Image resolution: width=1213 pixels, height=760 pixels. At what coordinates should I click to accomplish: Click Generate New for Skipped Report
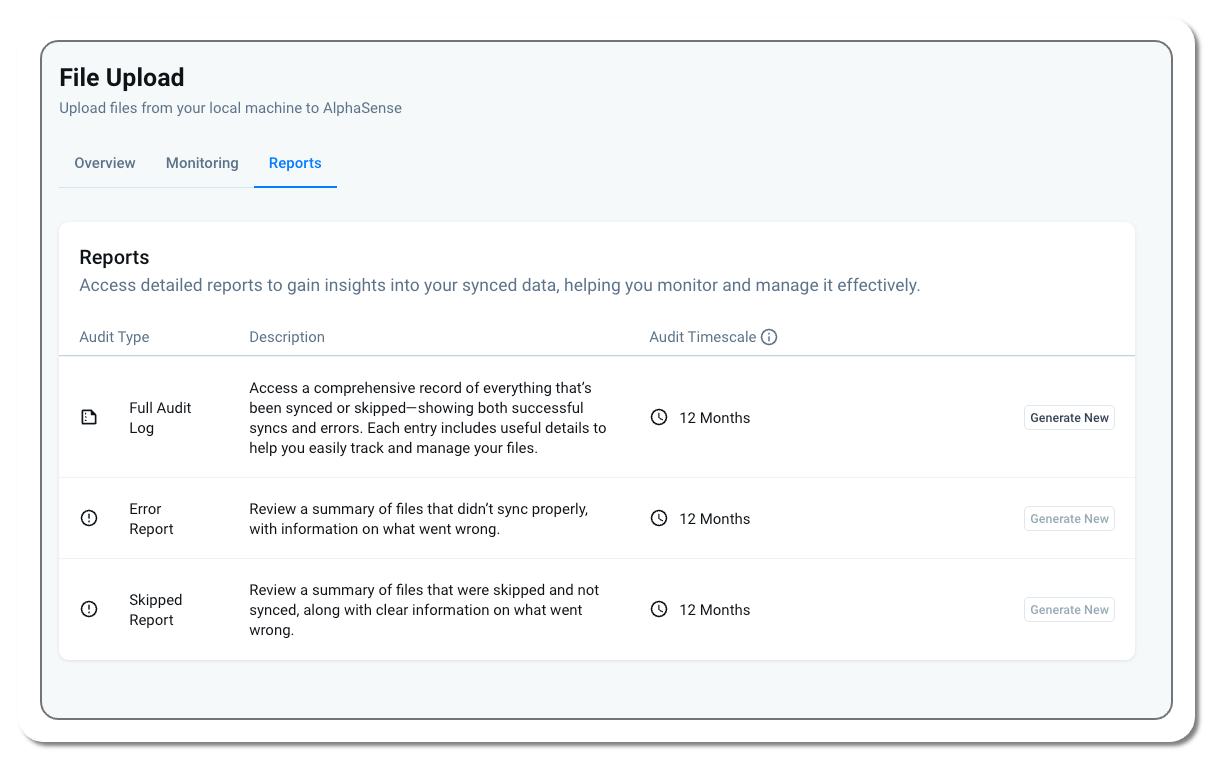(1069, 610)
